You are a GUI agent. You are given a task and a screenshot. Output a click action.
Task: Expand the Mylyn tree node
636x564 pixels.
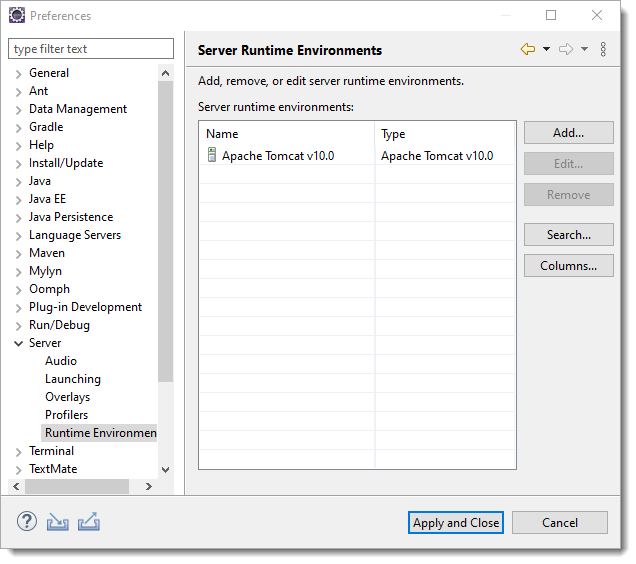pyautogui.click(x=18, y=272)
